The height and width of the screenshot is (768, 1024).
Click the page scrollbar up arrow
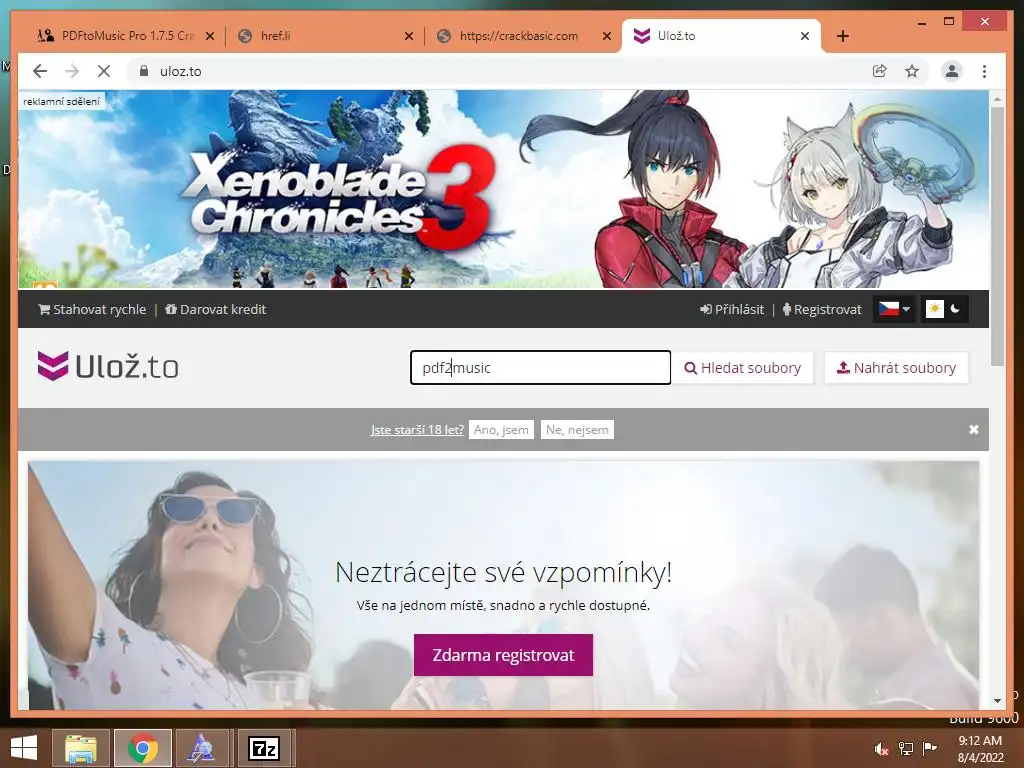point(997,99)
